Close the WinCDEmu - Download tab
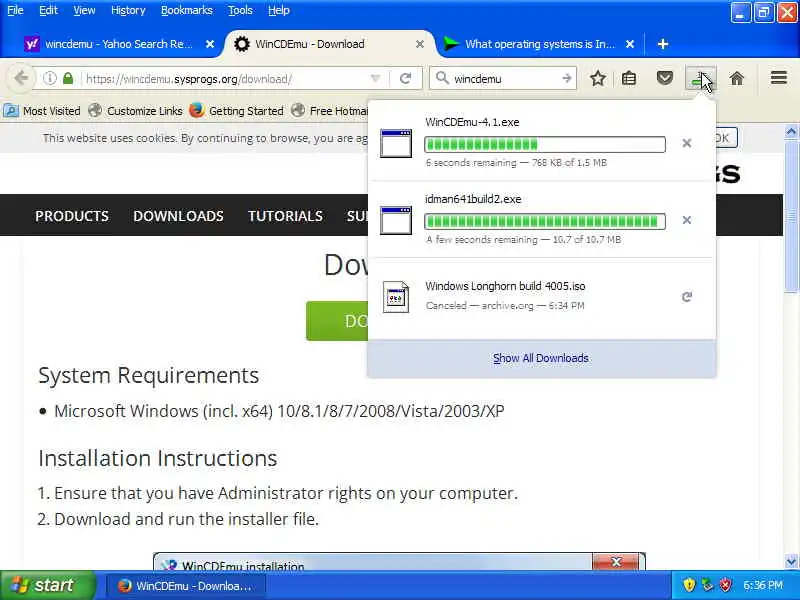 tap(419, 44)
